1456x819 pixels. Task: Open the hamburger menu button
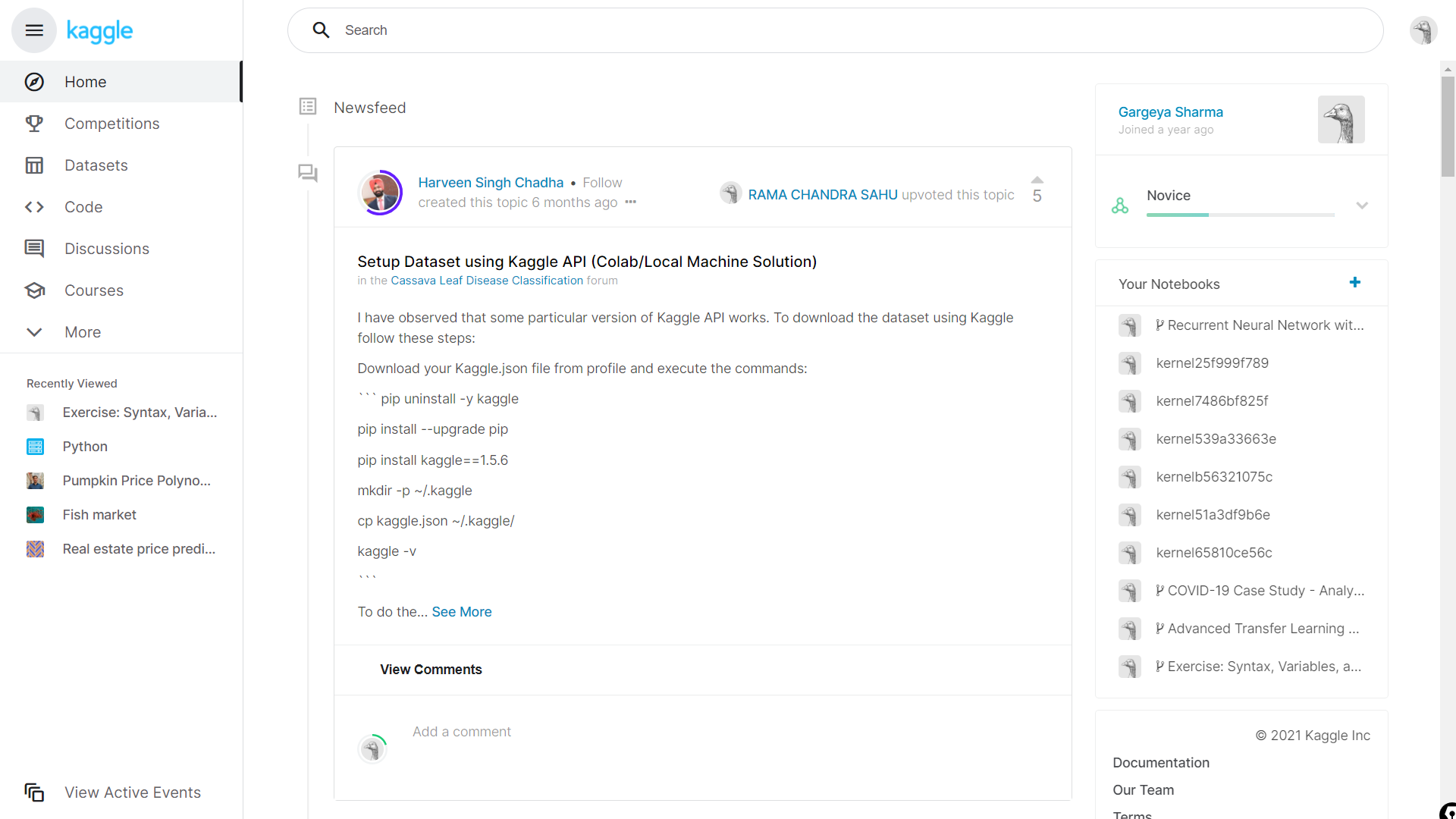pos(34,30)
